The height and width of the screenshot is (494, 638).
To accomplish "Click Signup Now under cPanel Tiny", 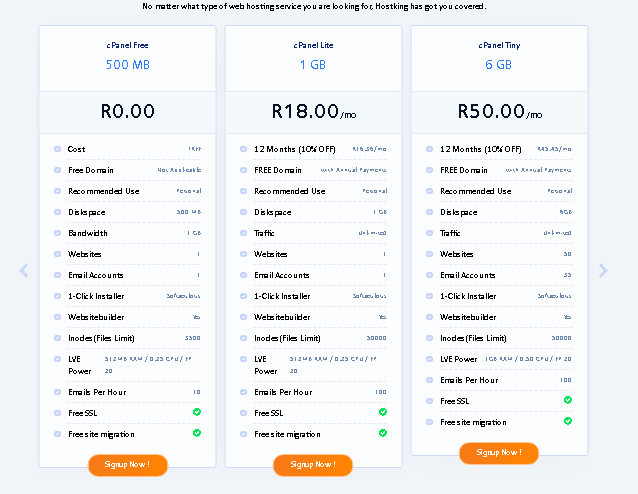I will (499, 453).
